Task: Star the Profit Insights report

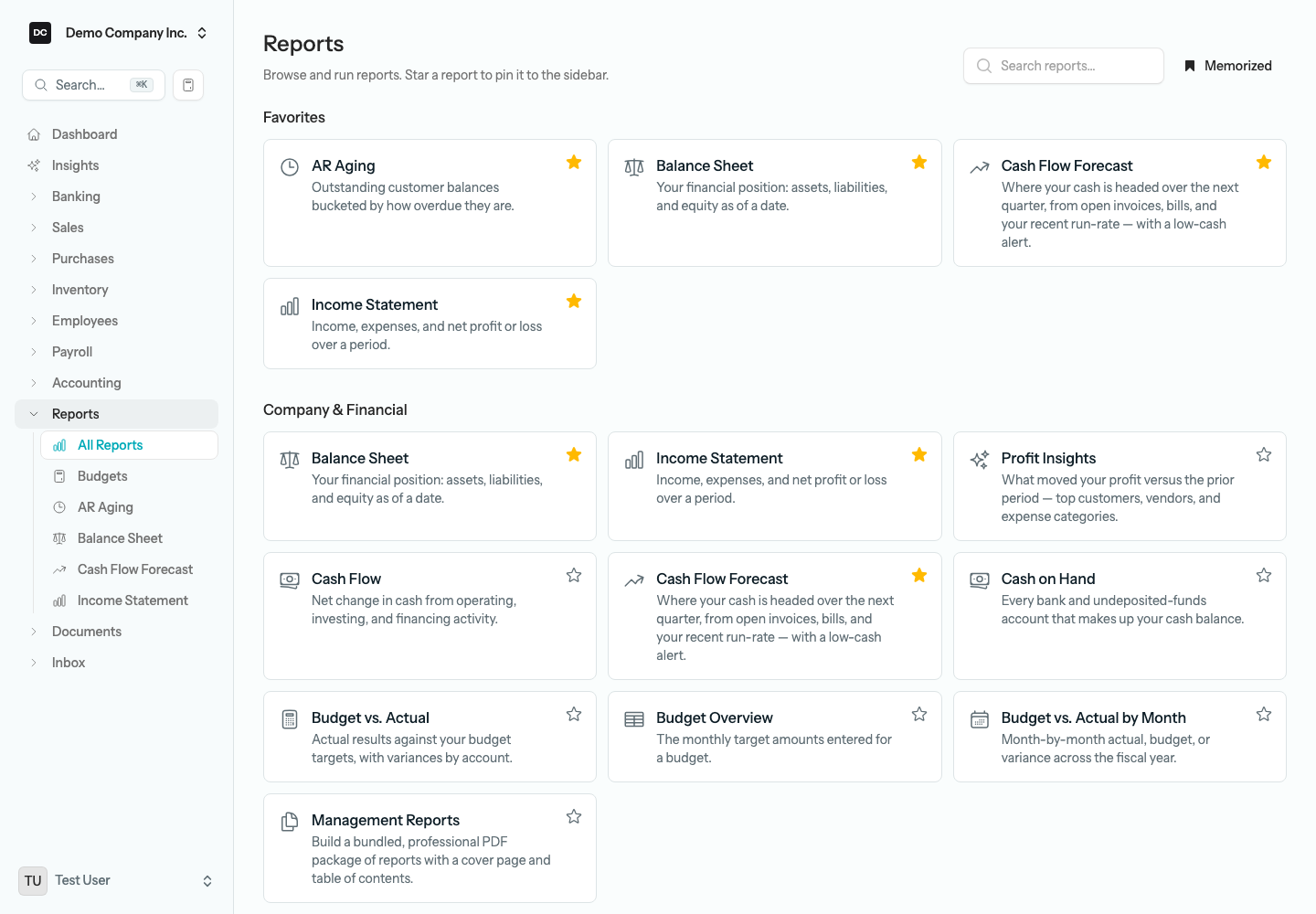Action: tap(1264, 454)
